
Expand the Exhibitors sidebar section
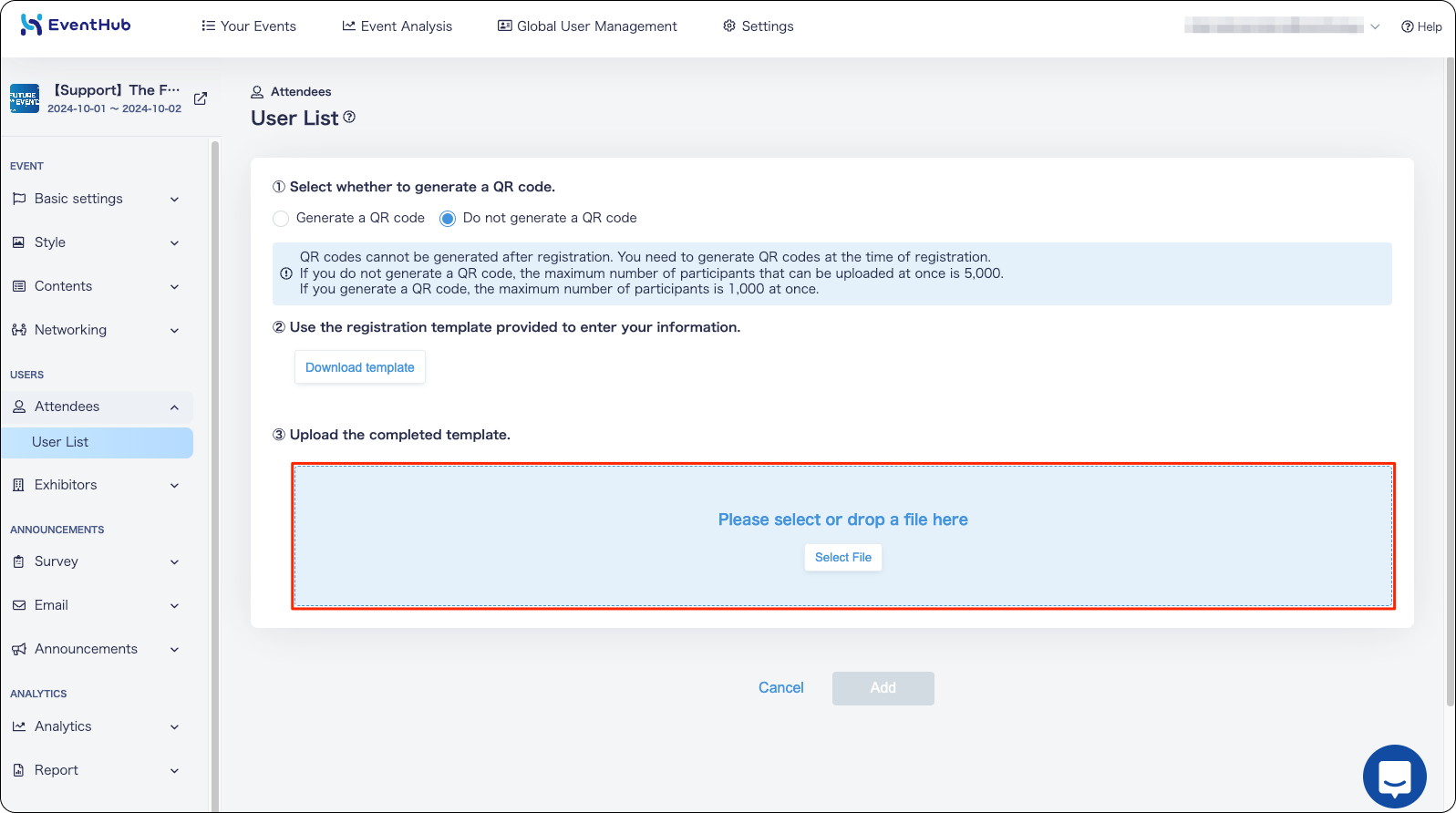97,485
